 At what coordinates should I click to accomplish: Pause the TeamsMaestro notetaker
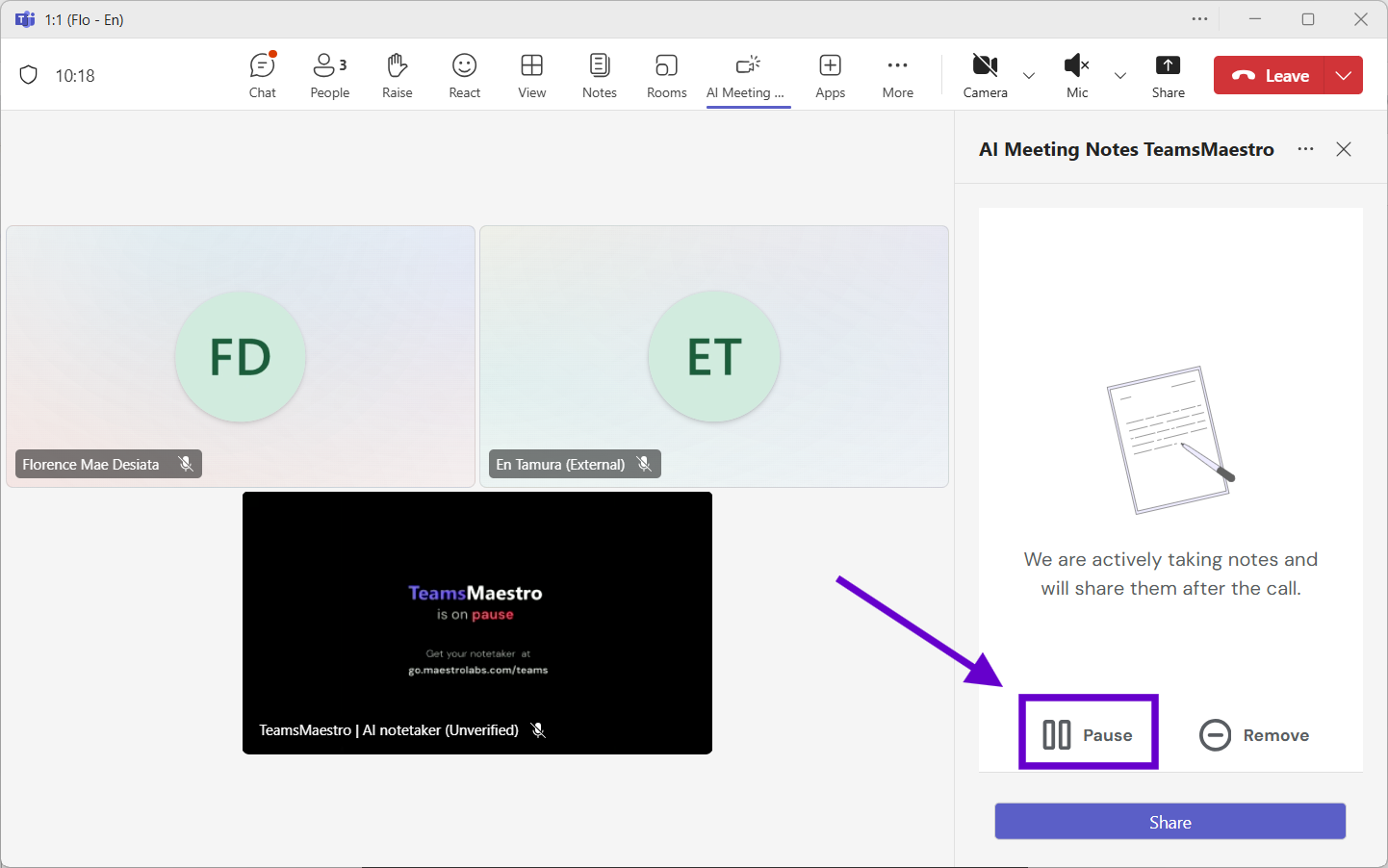pyautogui.click(x=1088, y=735)
